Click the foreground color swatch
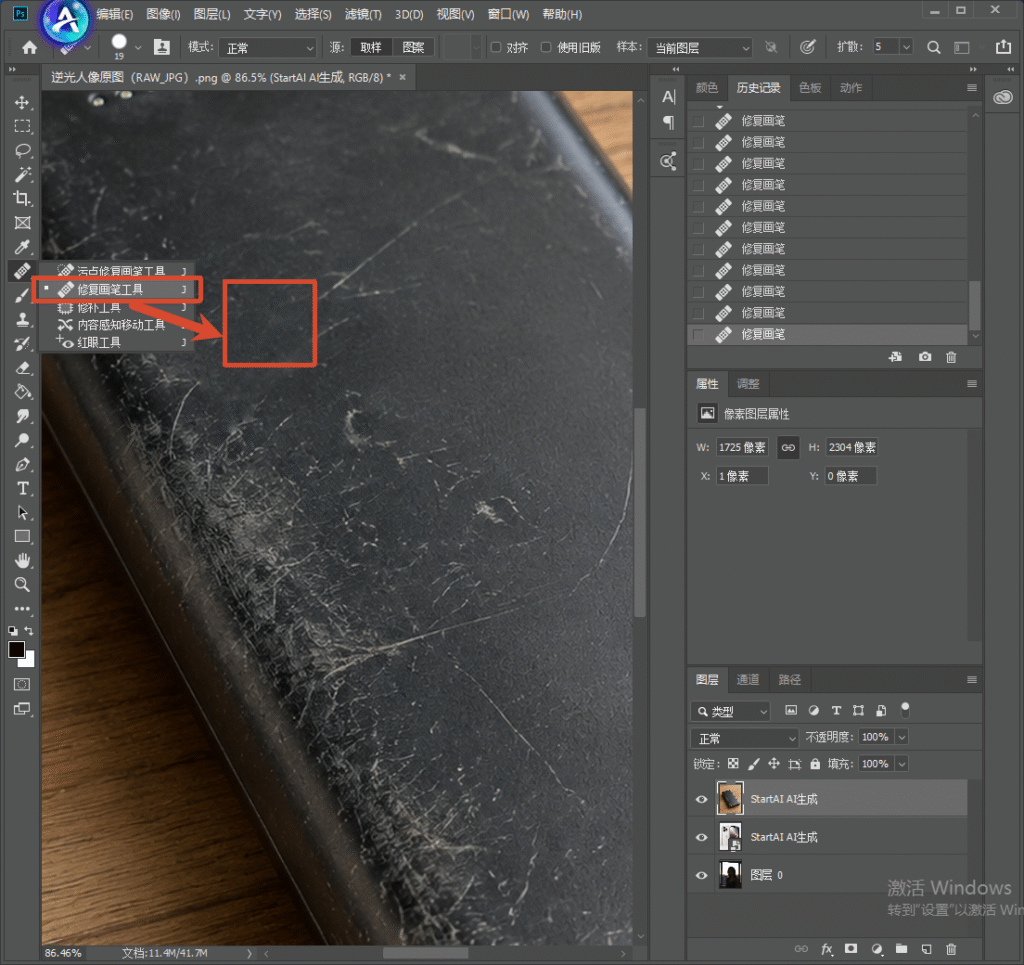Image resolution: width=1024 pixels, height=965 pixels. tap(16, 650)
